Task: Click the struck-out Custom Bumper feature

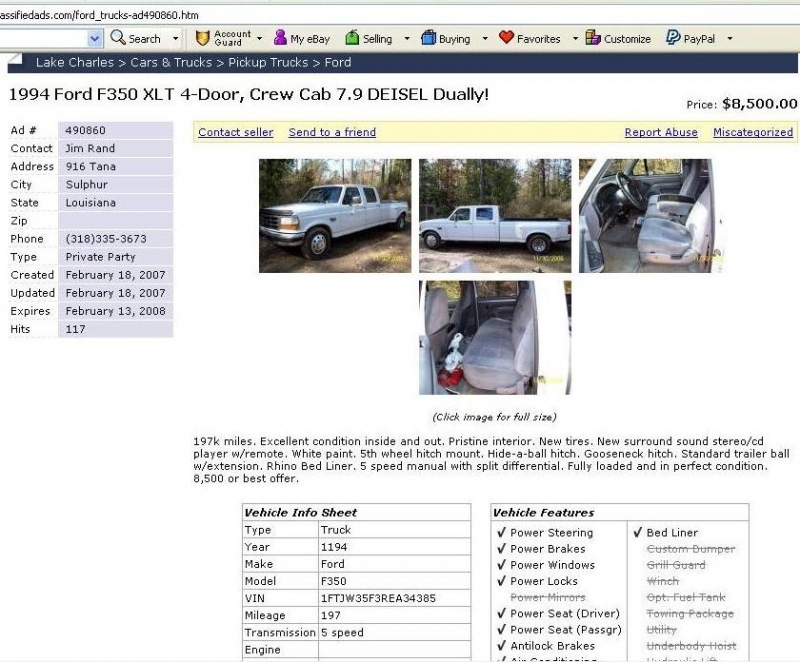Action: point(691,549)
